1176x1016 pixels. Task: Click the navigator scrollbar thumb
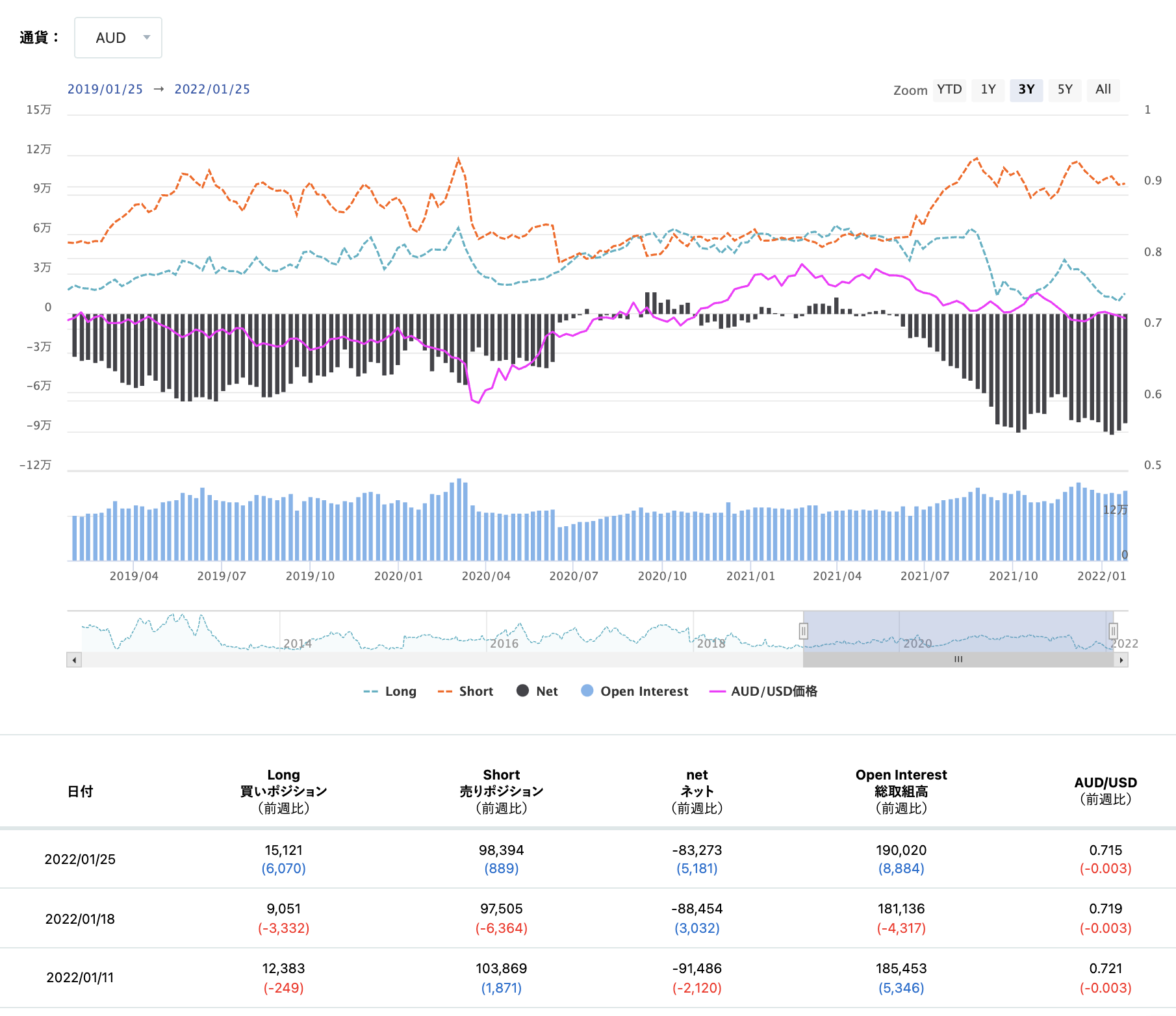958,660
